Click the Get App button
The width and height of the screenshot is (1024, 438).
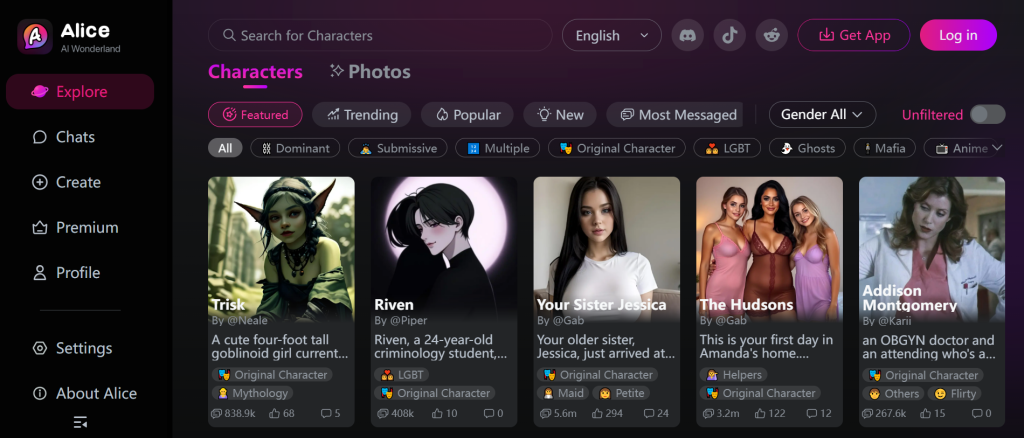point(854,35)
